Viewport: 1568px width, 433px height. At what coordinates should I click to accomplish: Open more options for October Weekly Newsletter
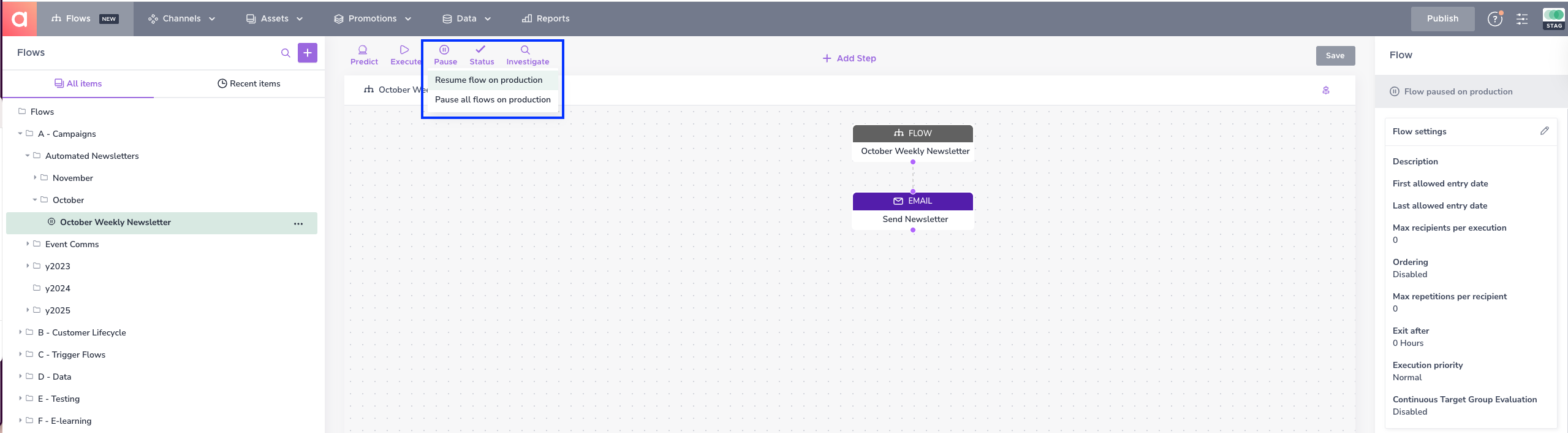tap(298, 224)
